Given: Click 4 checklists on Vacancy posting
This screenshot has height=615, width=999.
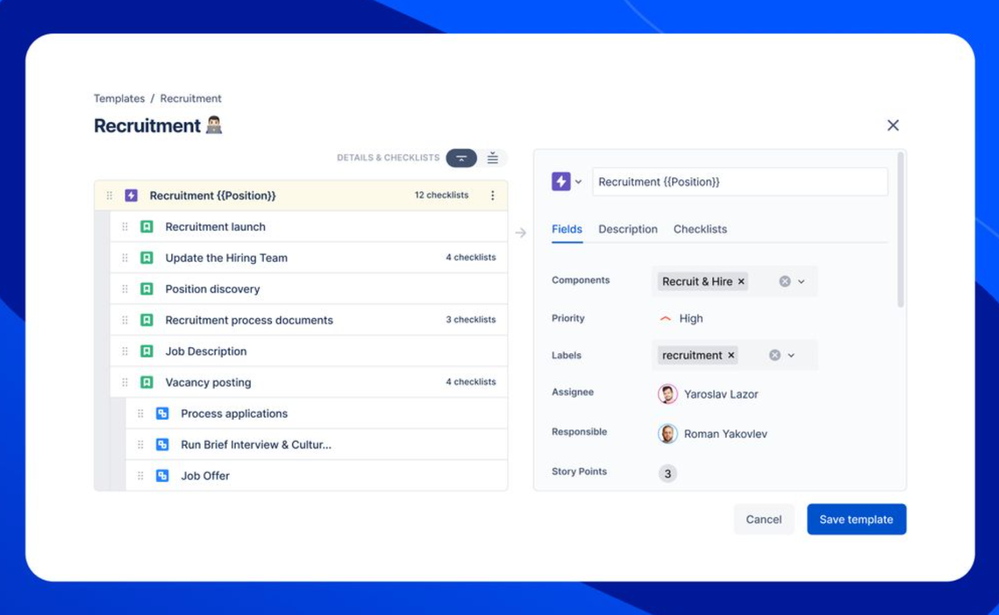Looking at the screenshot, I should click(x=471, y=382).
